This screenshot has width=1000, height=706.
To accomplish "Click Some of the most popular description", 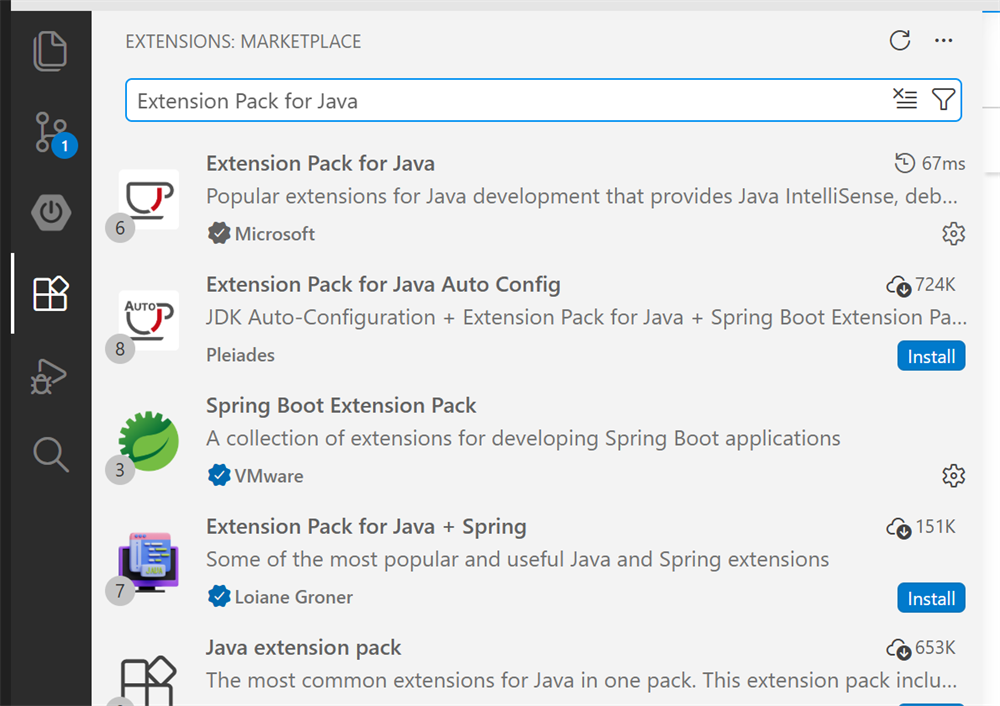I will pos(517,559).
